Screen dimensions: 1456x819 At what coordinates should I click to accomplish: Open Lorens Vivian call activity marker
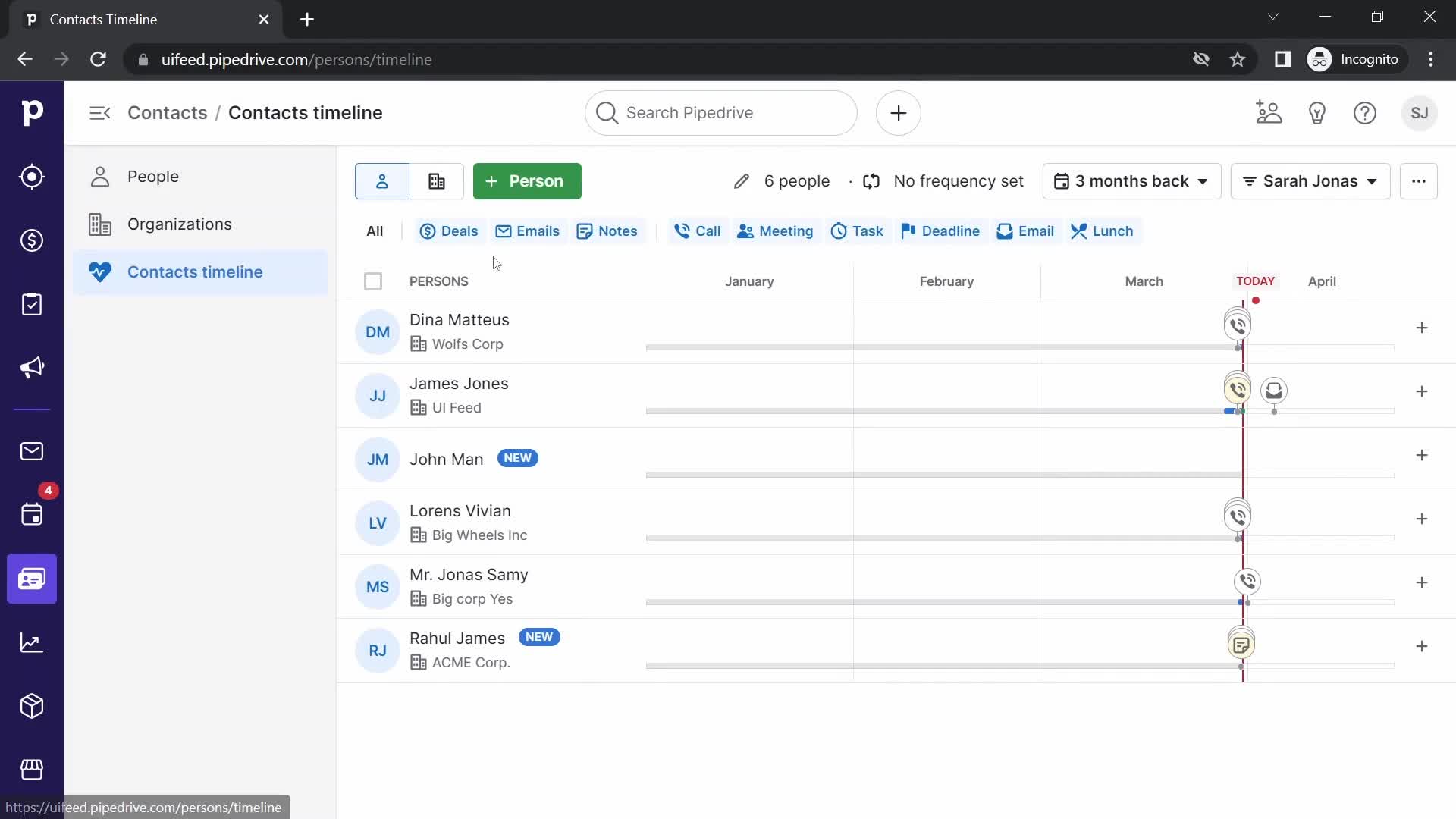click(x=1238, y=516)
